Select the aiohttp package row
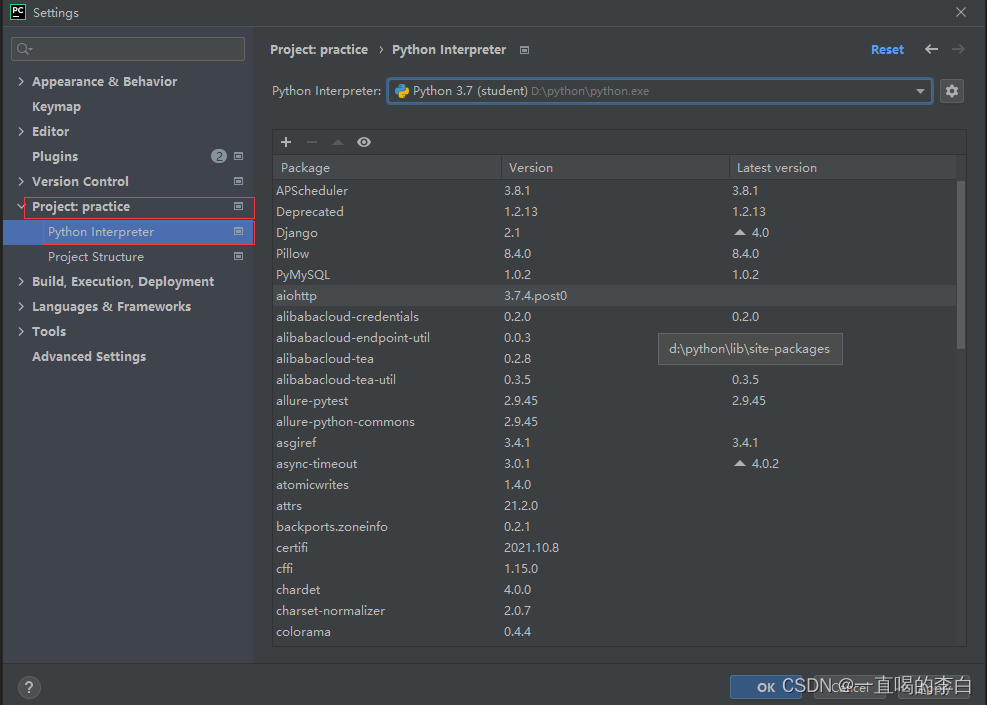987x705 pixels. click(x=614, y=295)
